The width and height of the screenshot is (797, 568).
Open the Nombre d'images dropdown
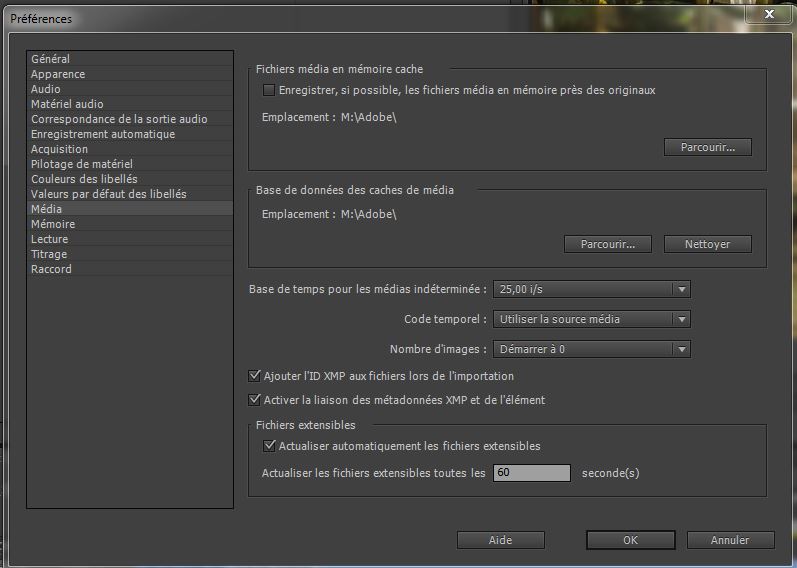tap(592, 349)
